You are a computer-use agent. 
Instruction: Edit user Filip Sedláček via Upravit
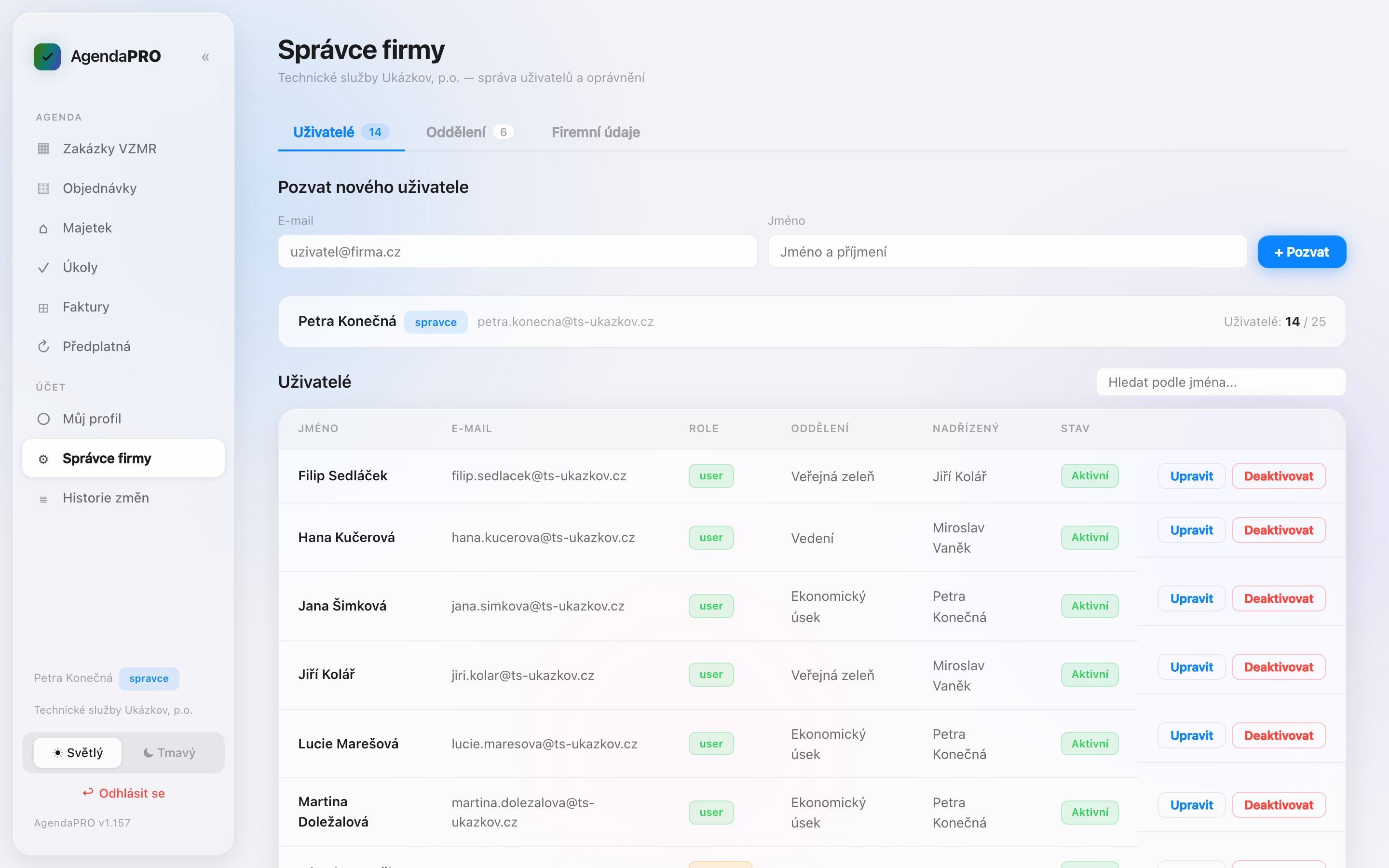tap(1191, 476)
